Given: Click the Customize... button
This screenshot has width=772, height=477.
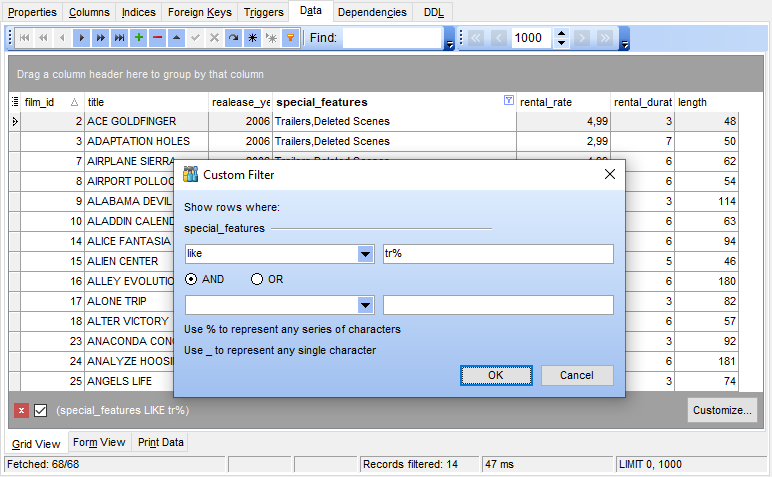Looking at the screenshot, I should coord(722,410).
